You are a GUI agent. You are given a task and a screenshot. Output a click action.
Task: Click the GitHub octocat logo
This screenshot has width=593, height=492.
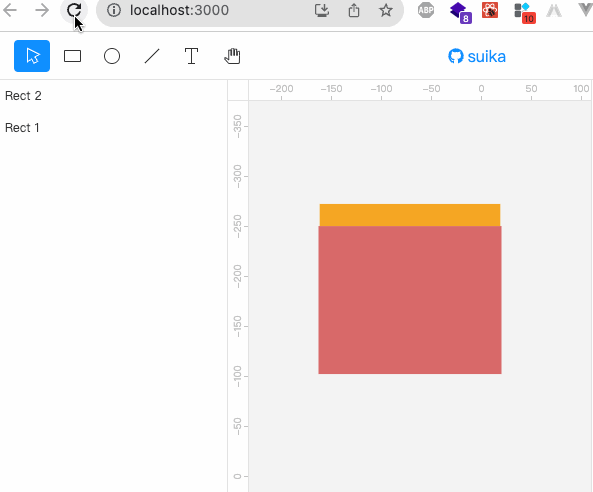point(456,56)
